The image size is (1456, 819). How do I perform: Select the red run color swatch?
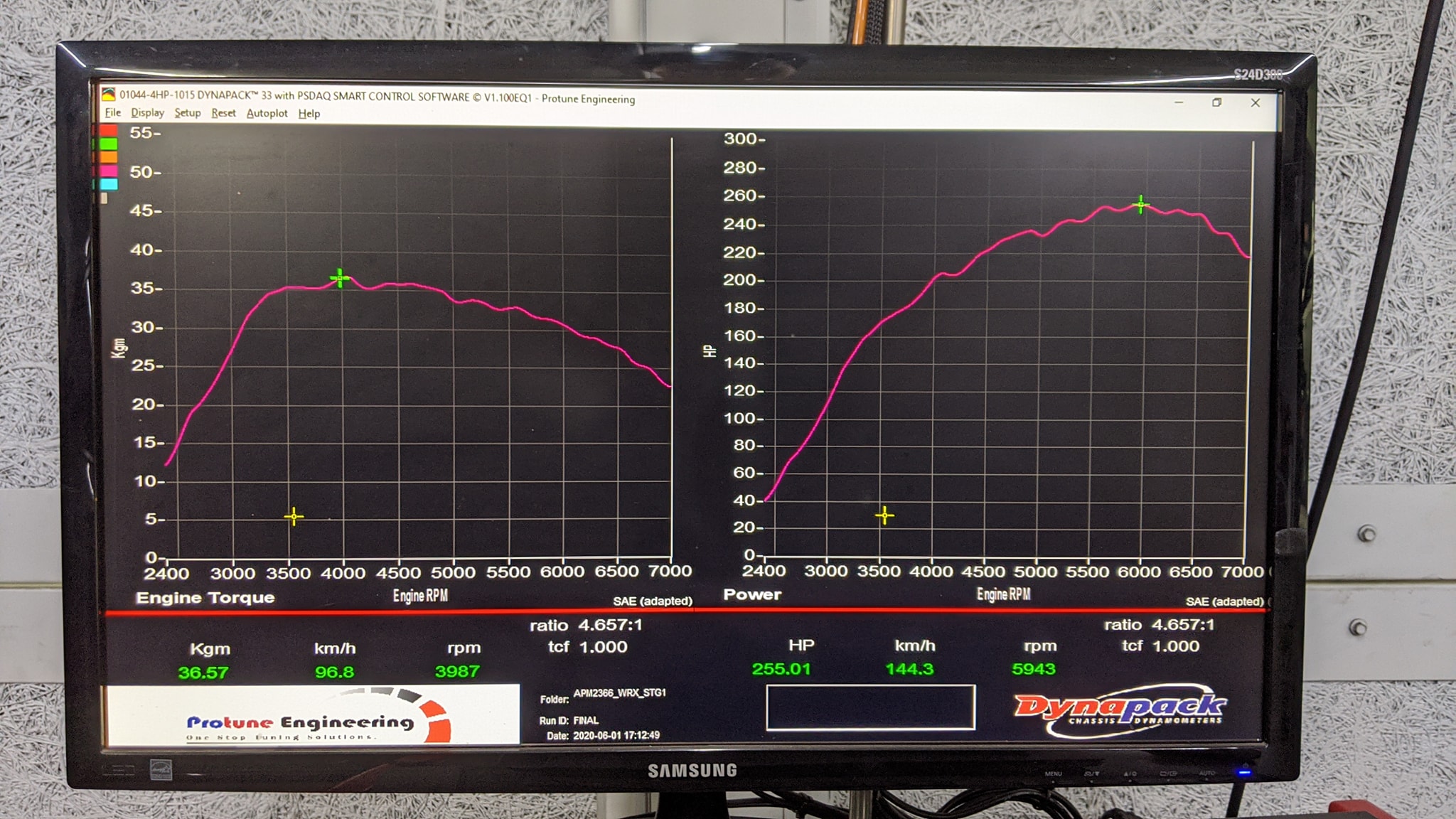click(108, 131)
